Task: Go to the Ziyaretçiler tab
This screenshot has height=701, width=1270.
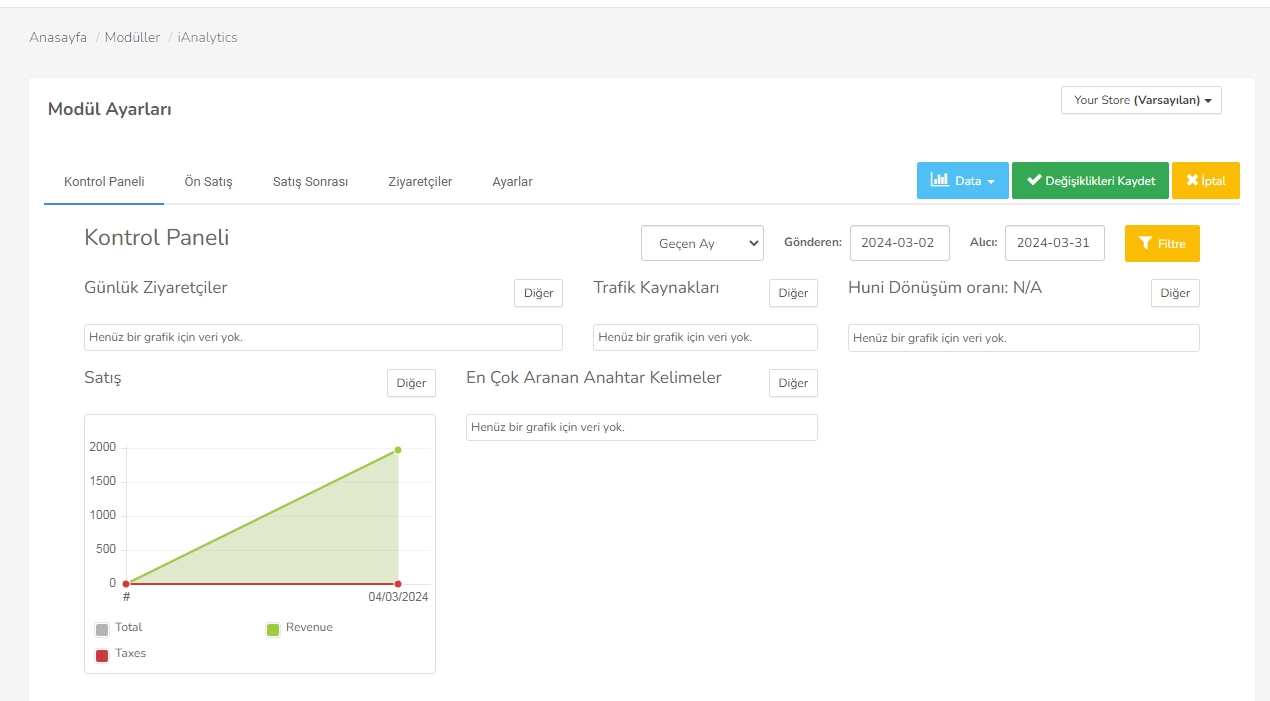Action: point(420,182)
